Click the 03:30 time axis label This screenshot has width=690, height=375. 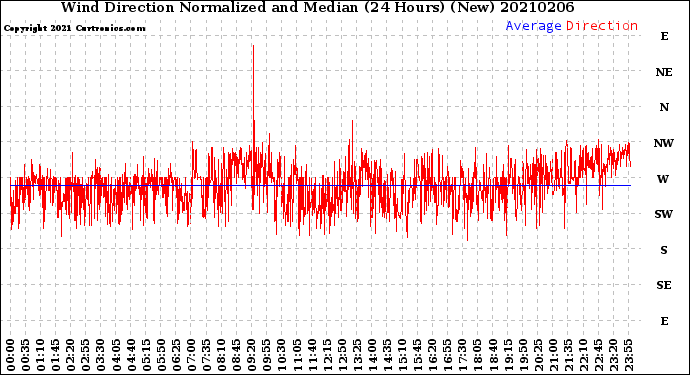101,355
